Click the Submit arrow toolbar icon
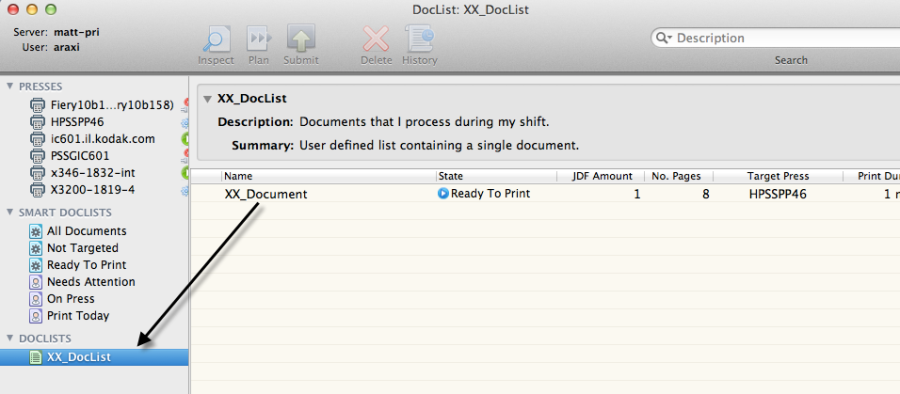Screen dimensions: 900x394 (x=301, y=38)
